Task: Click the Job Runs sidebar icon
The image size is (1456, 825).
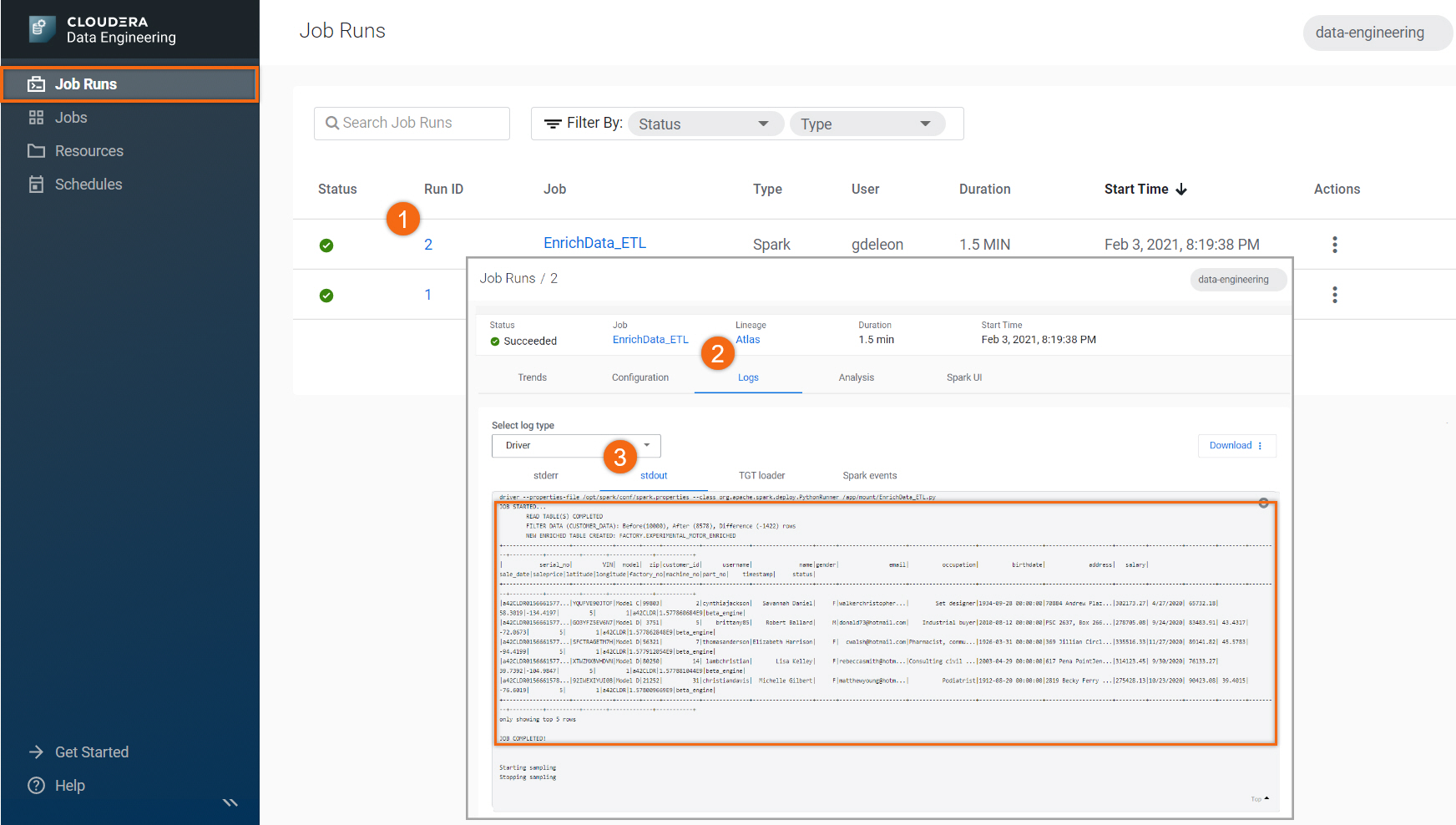Action: point(37,84)
